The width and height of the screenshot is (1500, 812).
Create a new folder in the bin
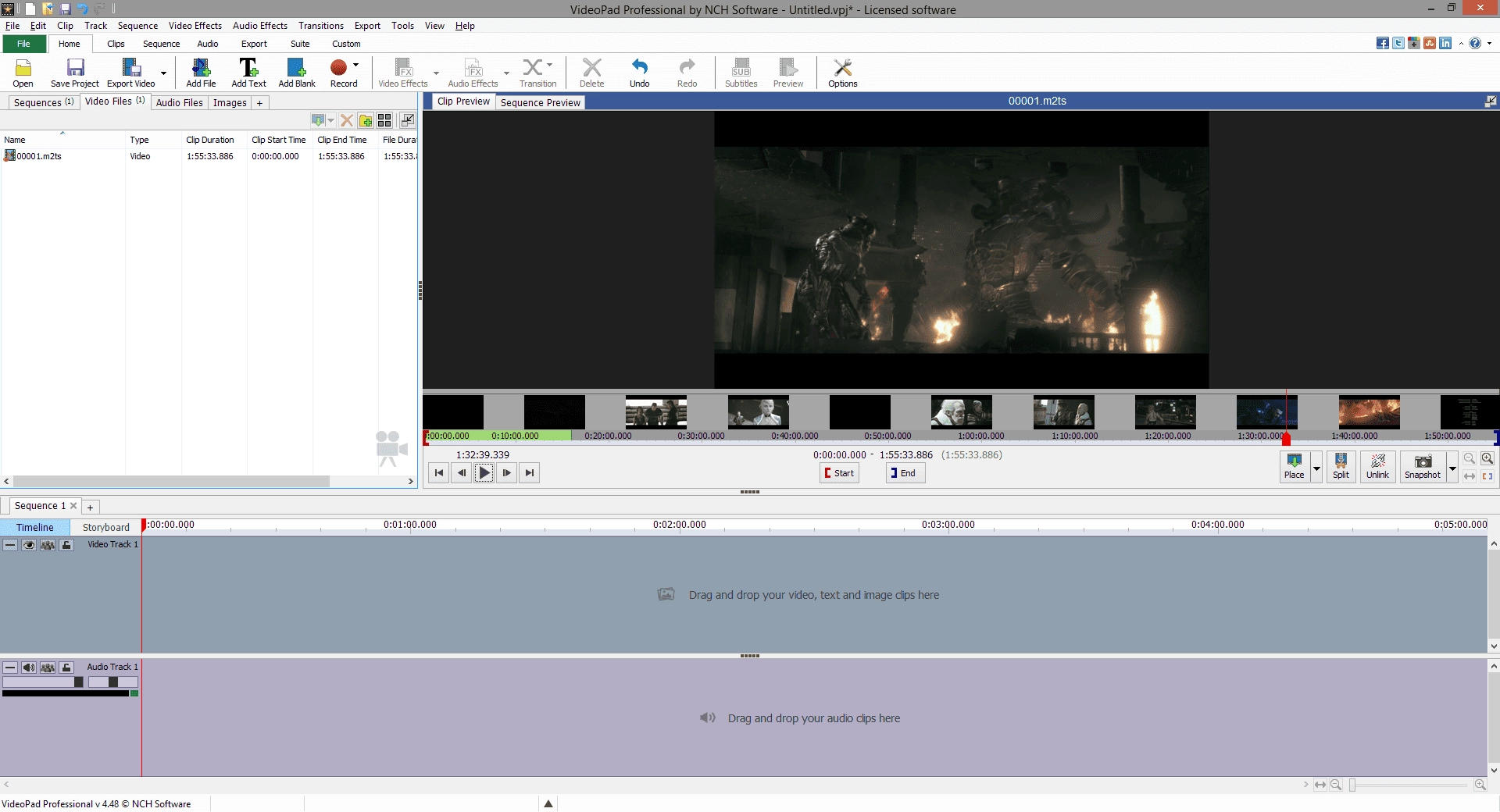366,120
